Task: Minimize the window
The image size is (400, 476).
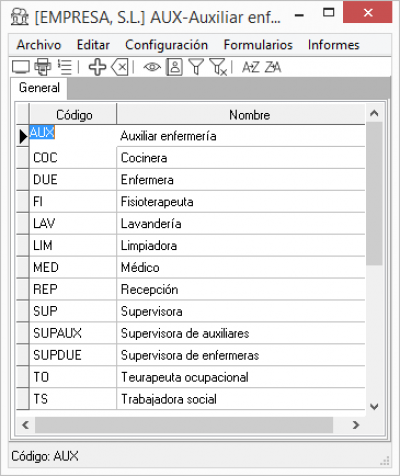Action: tap(300, 15)
